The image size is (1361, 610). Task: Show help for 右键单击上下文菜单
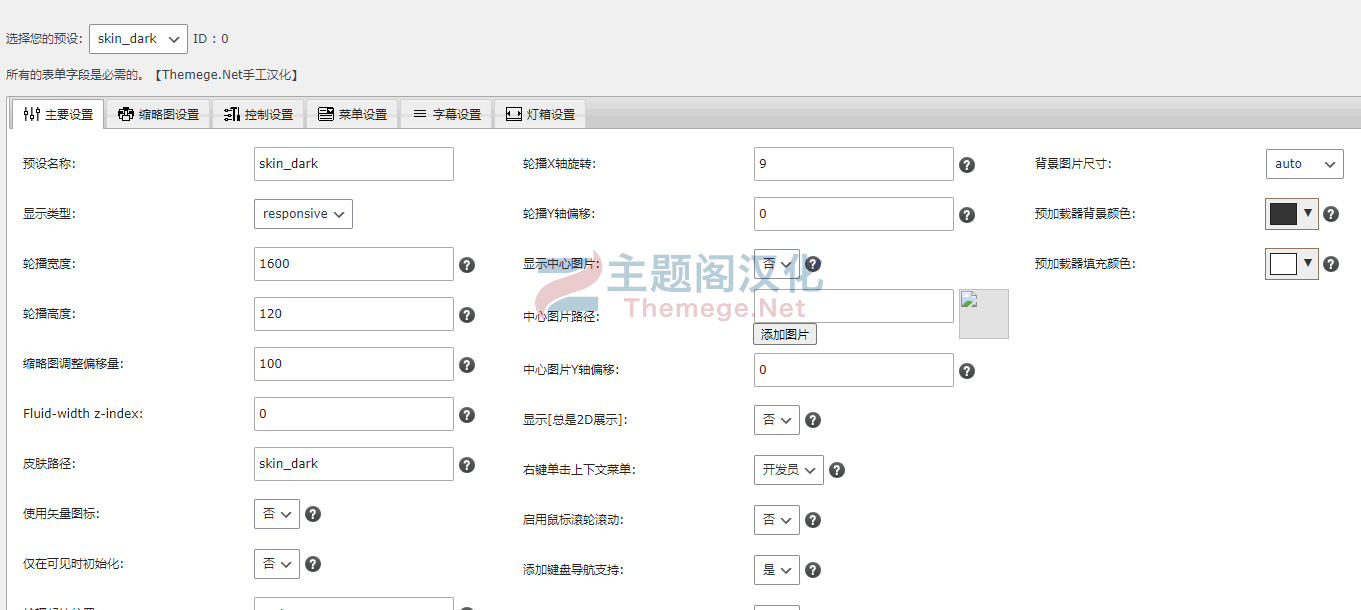click(x=836, y=470)
